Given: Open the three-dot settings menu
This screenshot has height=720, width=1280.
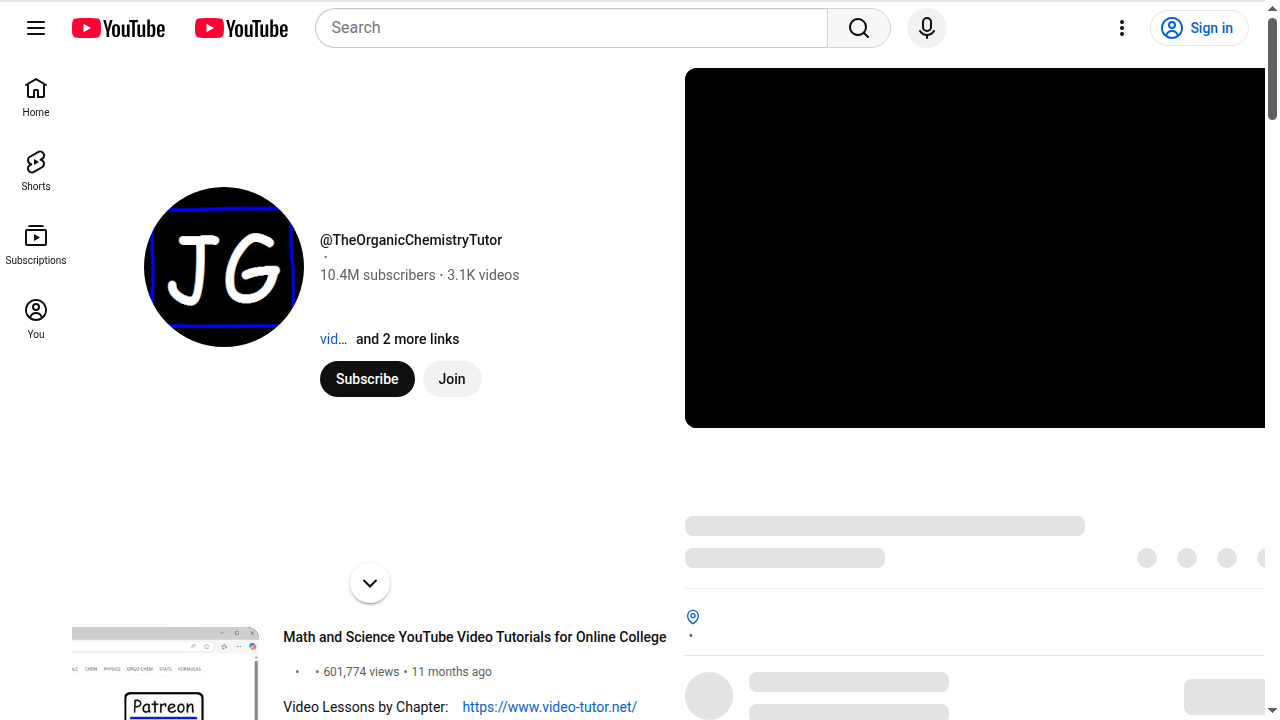Looking at the screenshot, I should (1121, 28).
